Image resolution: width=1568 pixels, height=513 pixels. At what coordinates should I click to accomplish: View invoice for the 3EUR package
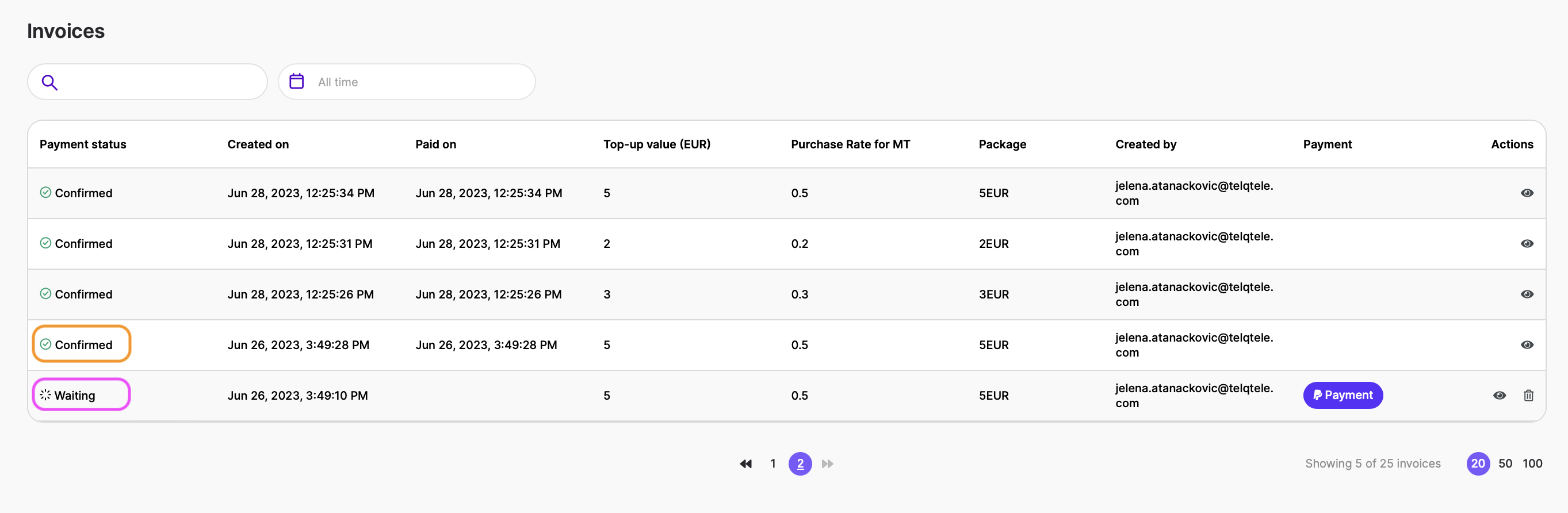click(x=1526, y=294)
